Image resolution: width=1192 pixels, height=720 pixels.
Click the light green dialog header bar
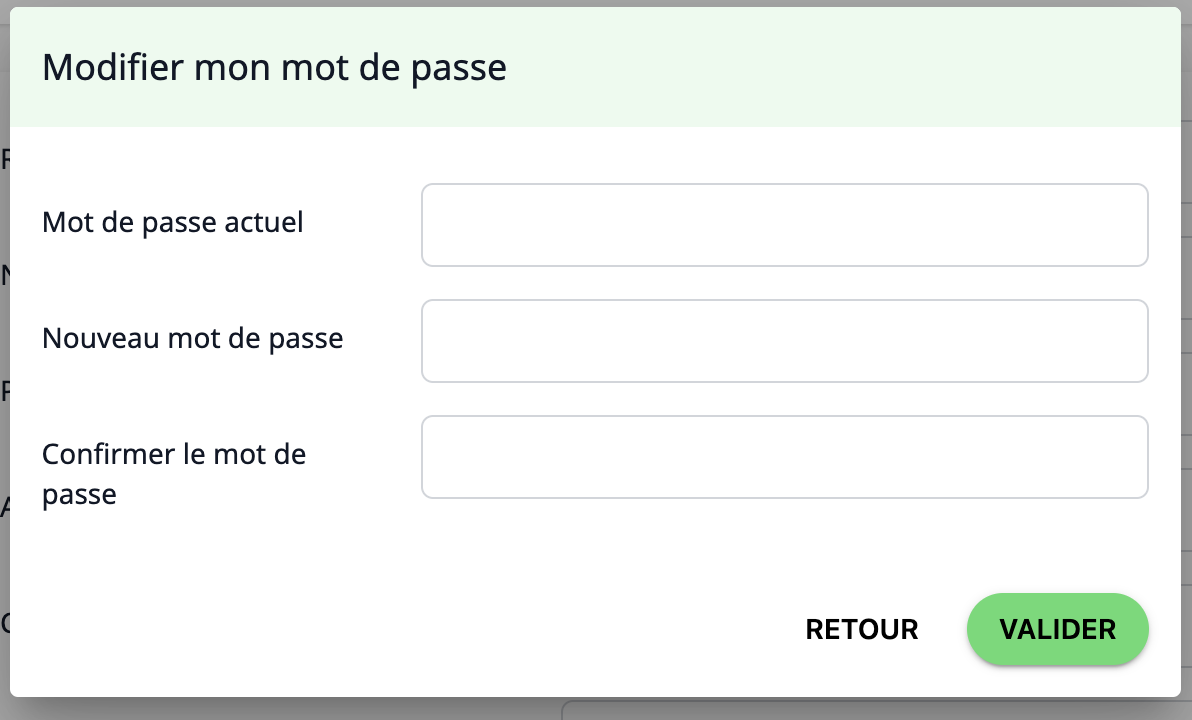(x=800, y=68)
